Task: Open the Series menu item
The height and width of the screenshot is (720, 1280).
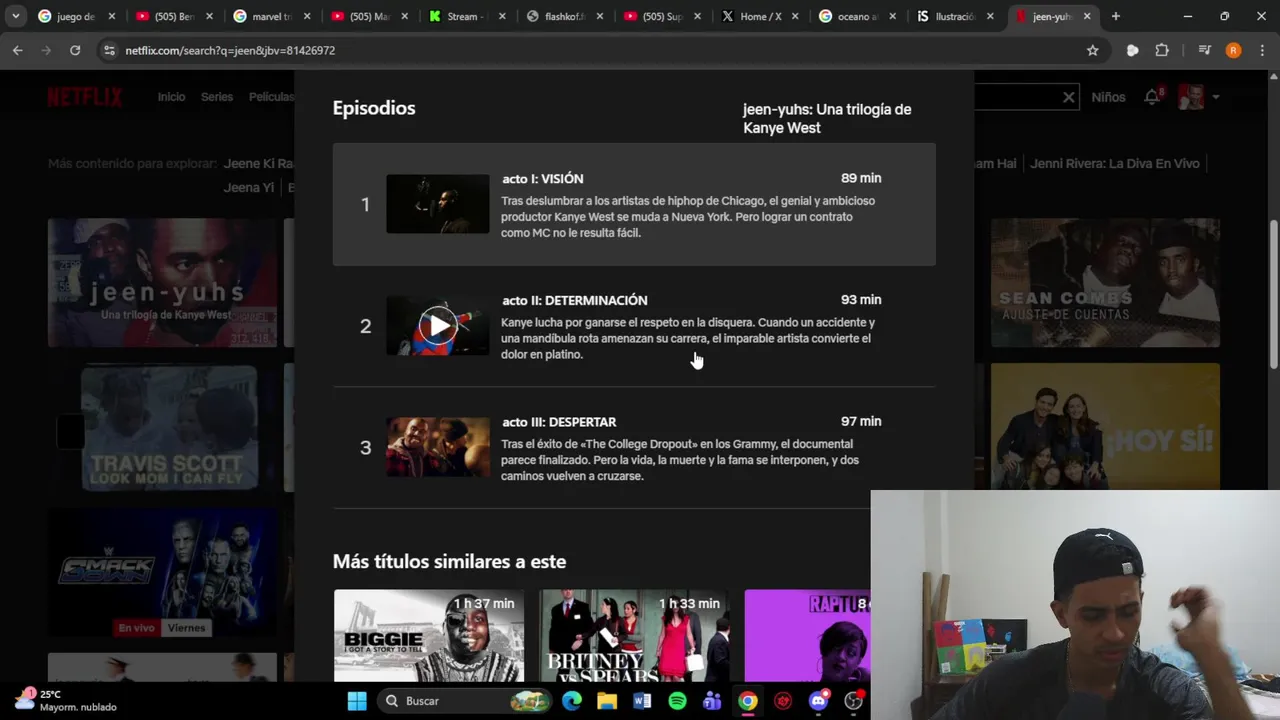Action: click(x=217, y=97)
